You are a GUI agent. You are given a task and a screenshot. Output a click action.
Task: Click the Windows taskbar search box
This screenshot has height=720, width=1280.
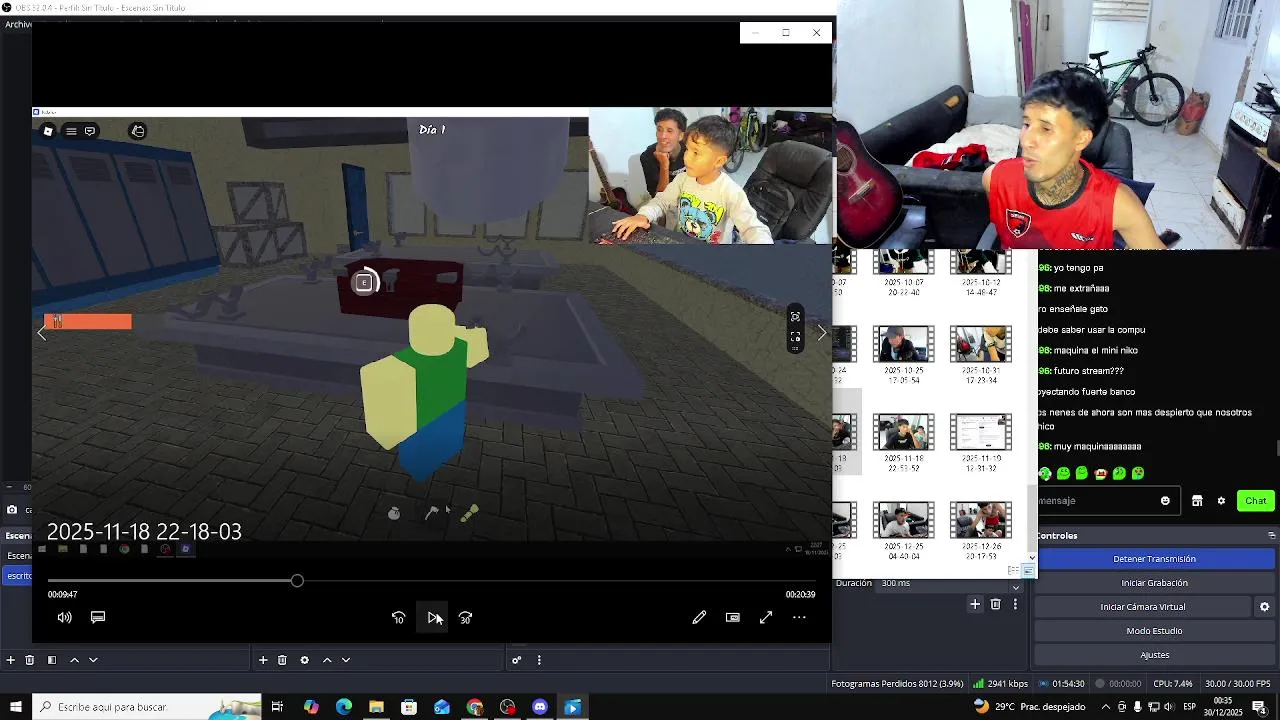[147, 707]
